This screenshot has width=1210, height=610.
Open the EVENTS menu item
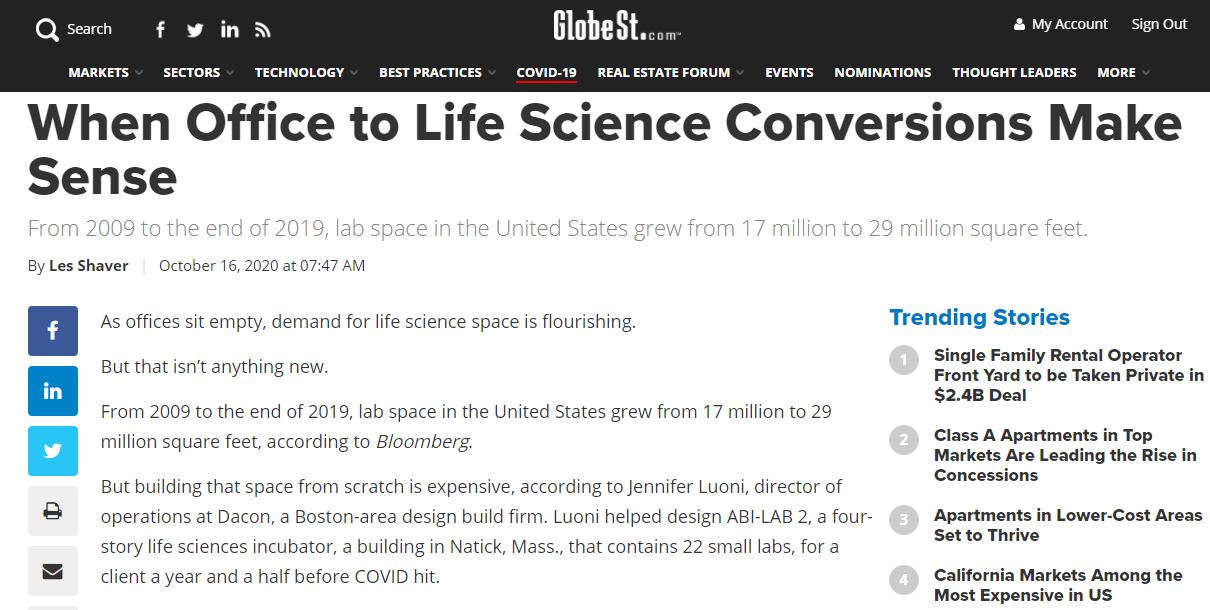coord(789,72)
